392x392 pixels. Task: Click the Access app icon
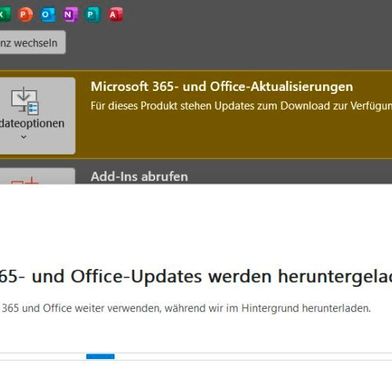[115, 15]
